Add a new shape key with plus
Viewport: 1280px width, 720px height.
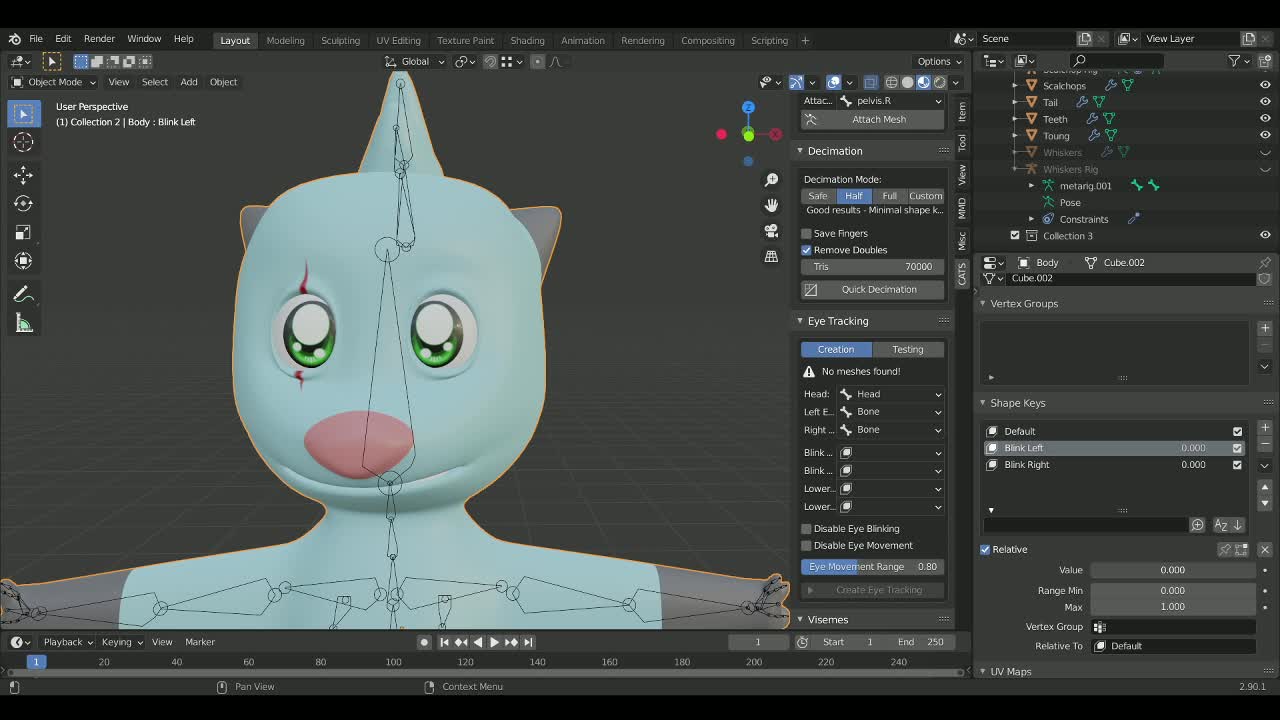point(1265,428)
